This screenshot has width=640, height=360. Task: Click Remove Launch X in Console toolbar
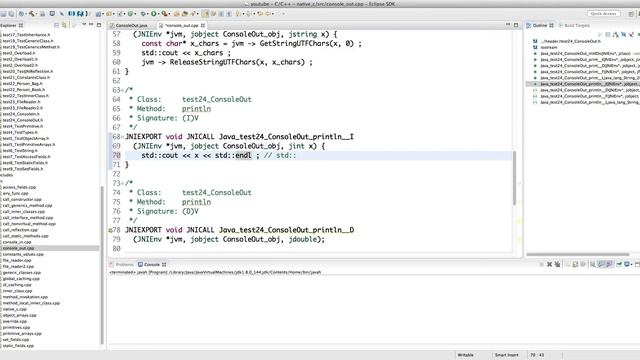[549, 264]
